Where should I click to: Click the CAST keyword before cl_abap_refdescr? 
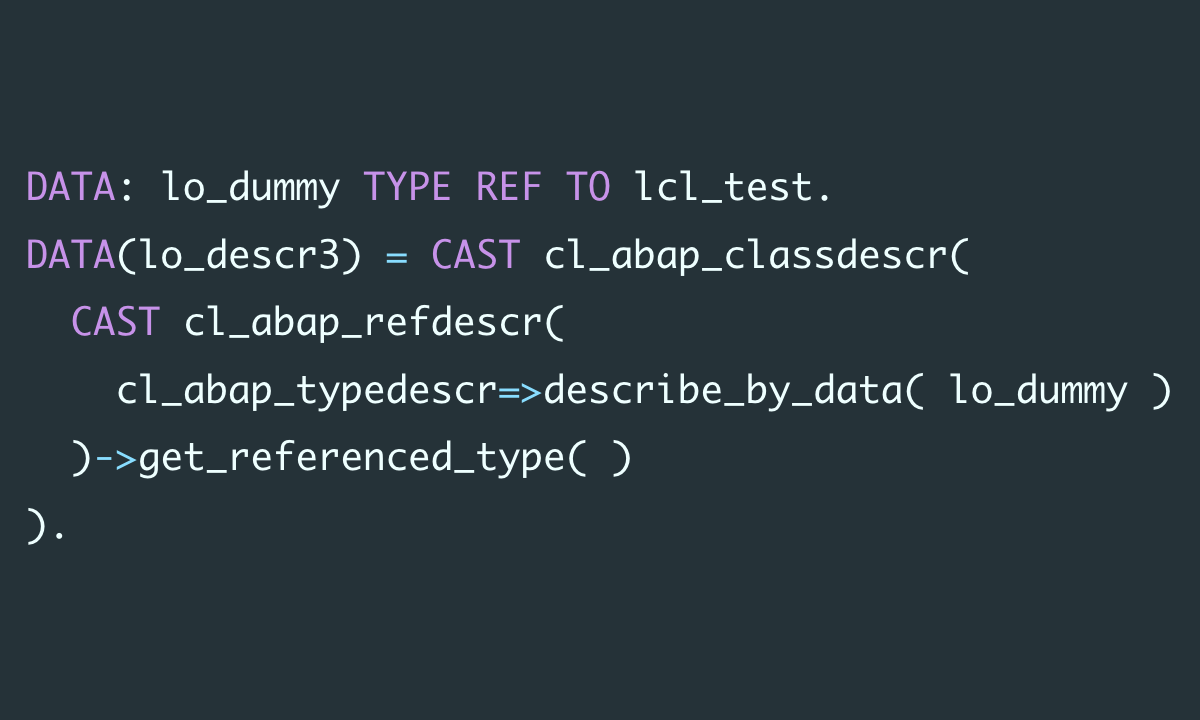(114, 323)
